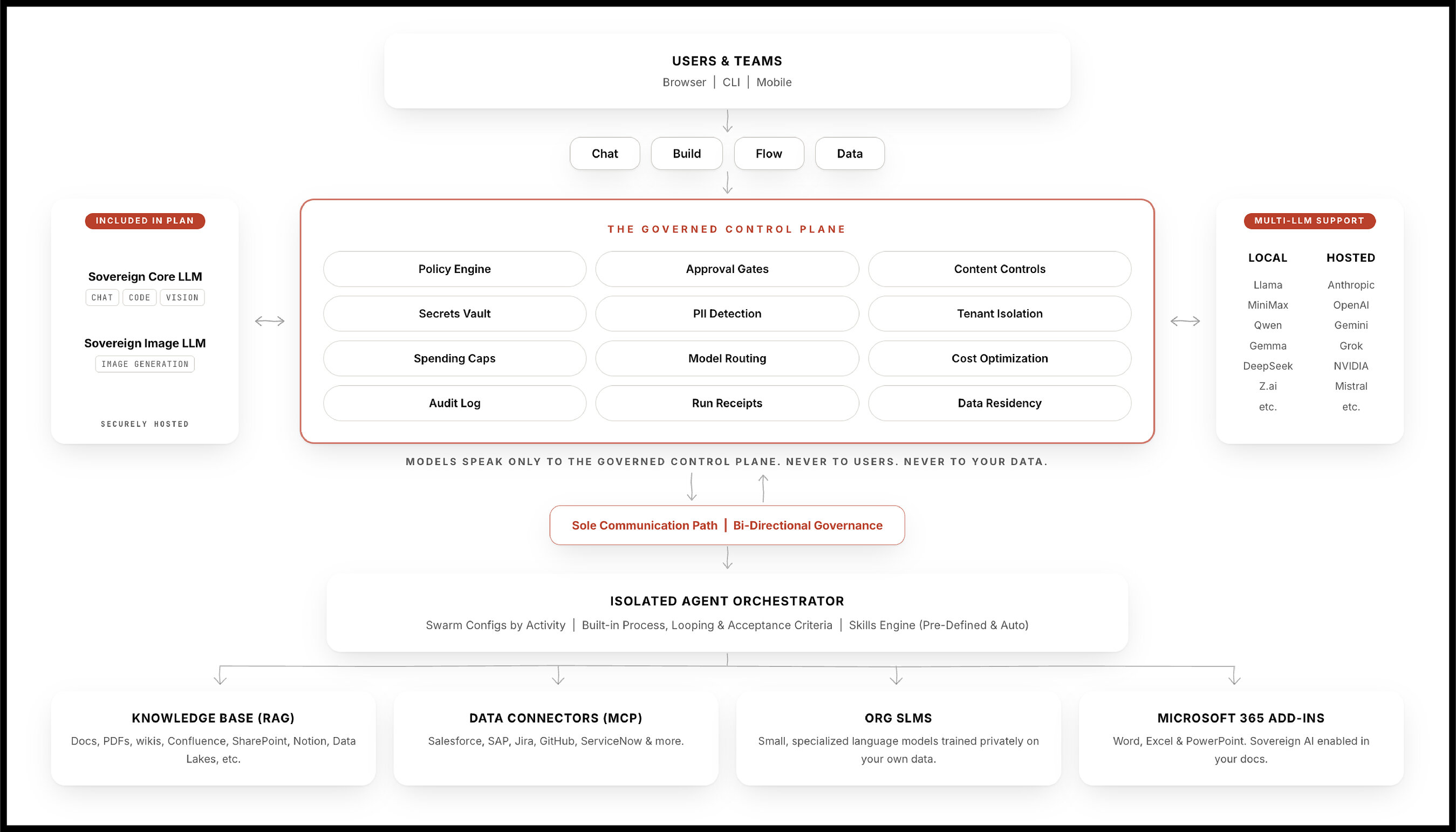Click MiniMax in the Local list
1456x832 pixels.
(x=1268, y=305)
